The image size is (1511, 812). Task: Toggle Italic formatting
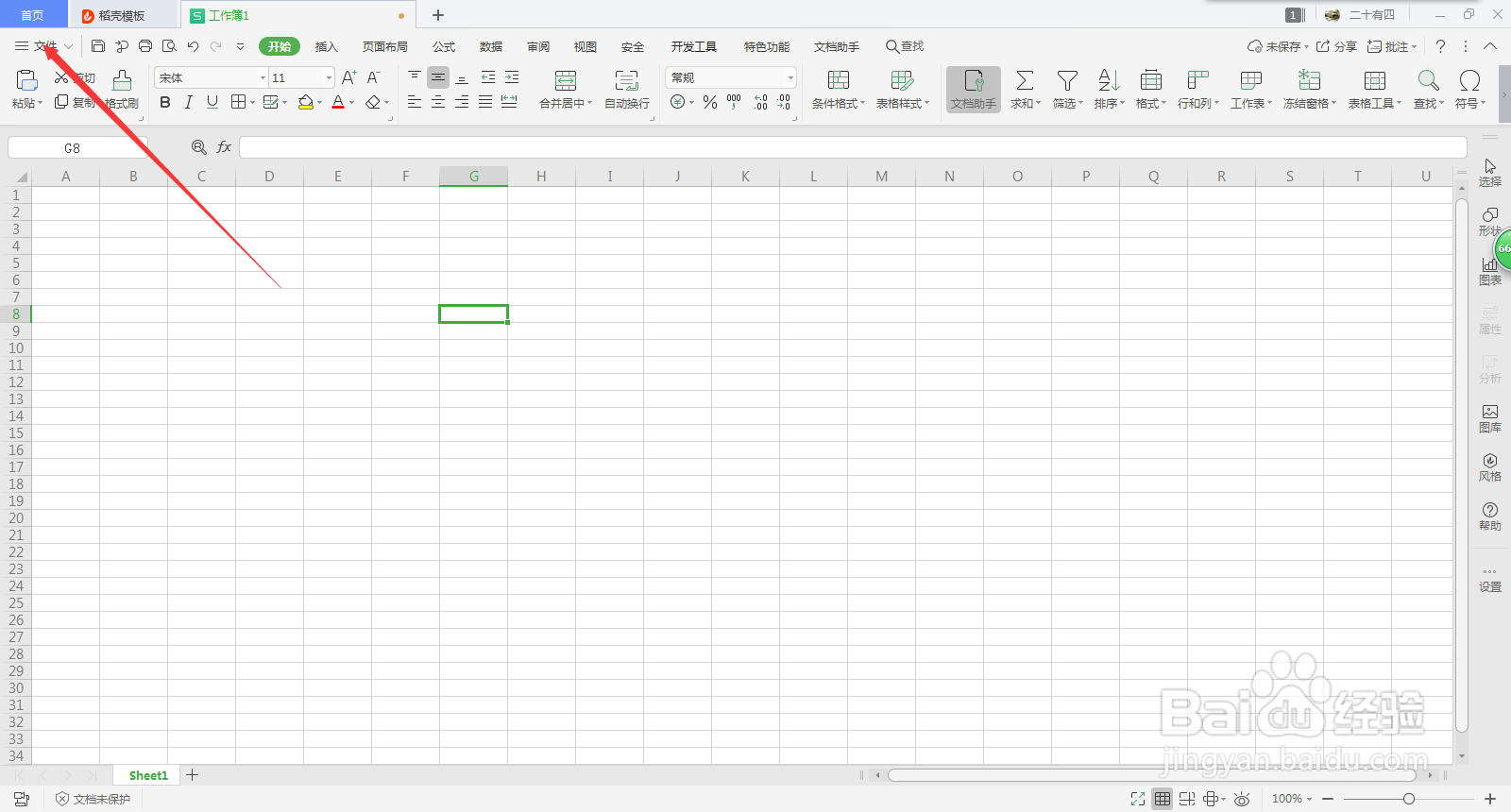[189, 102]
